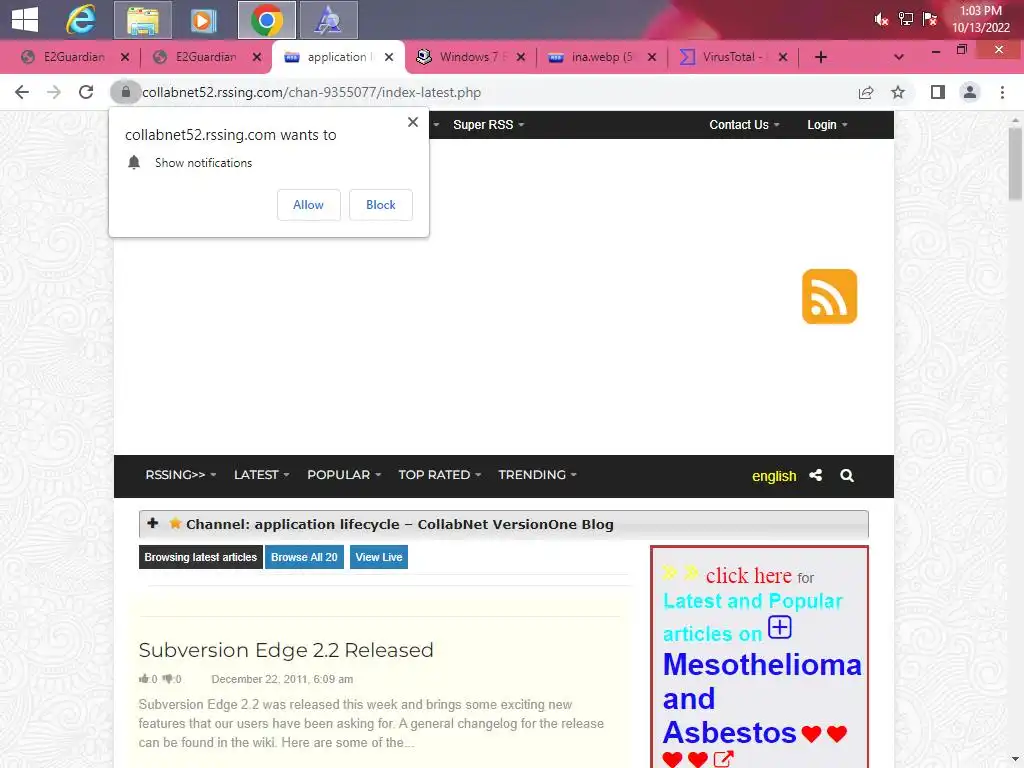The height and width of the screenshot is (768, 1024).
Task: Close the ina.webp tab
Action: coord(652,57)
